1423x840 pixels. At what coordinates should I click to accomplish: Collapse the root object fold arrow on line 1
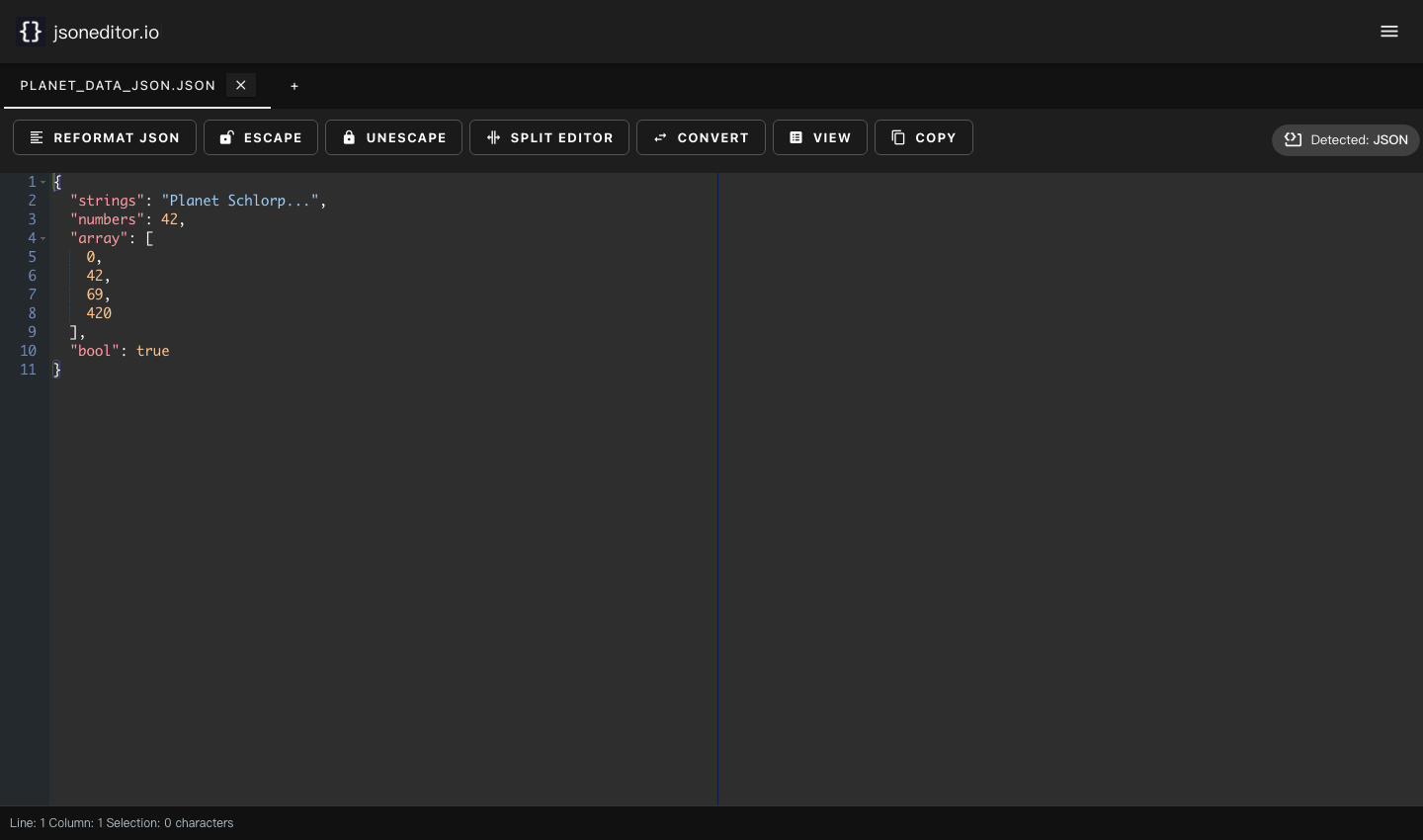coord(43,182)
